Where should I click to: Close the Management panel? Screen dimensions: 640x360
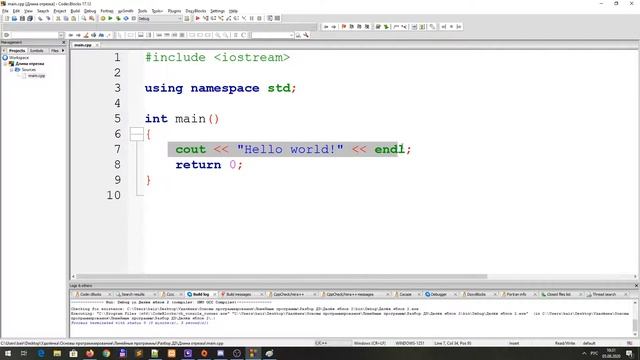tap(63, 42)
